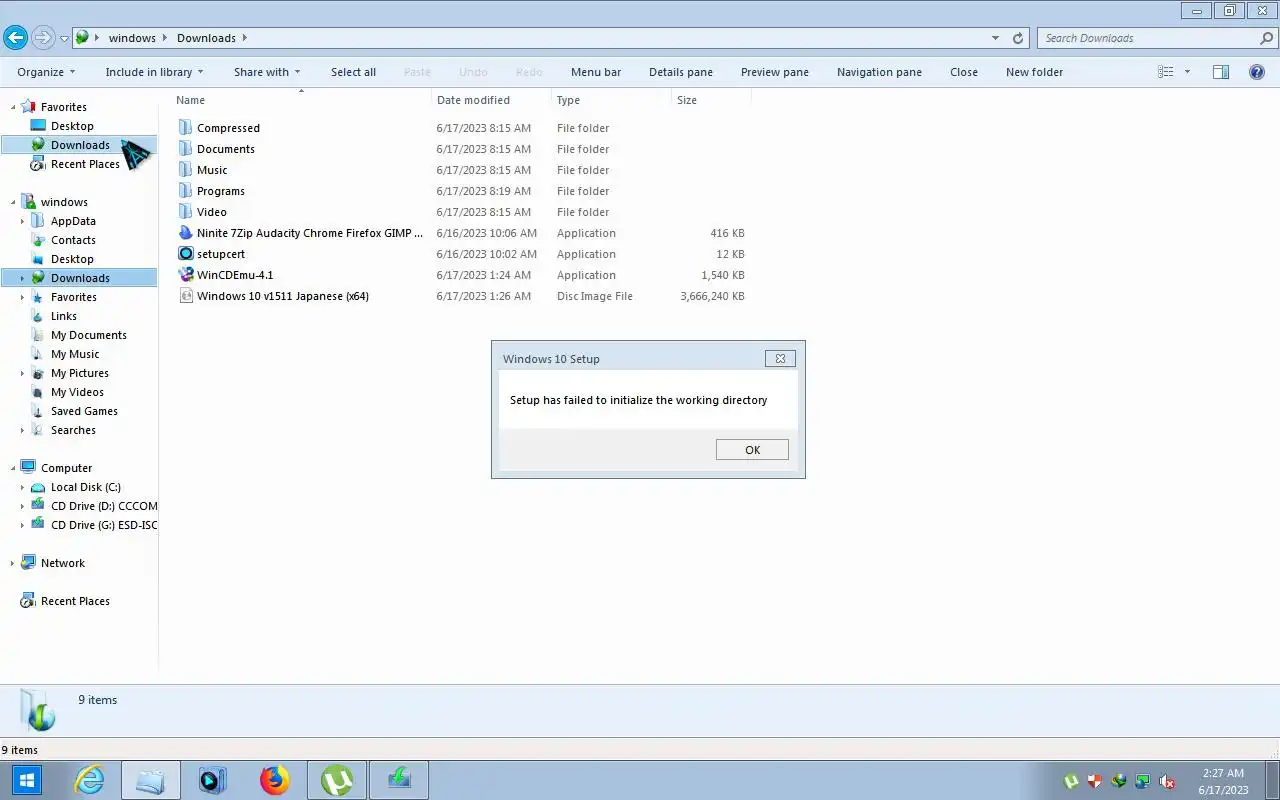Click the red security shield tray icon
Screen dimensions: 1280x800
click(1095, 782)
